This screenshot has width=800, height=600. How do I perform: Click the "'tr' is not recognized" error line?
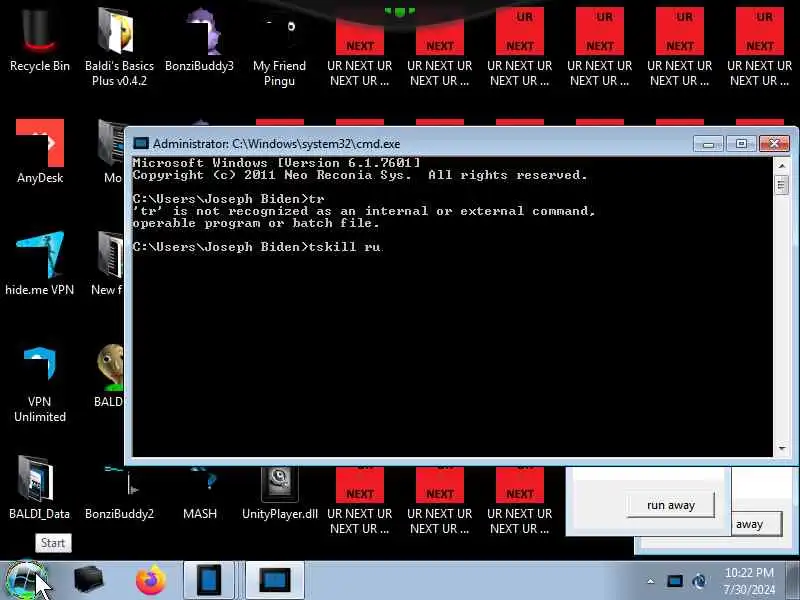(x=363, y=211)
